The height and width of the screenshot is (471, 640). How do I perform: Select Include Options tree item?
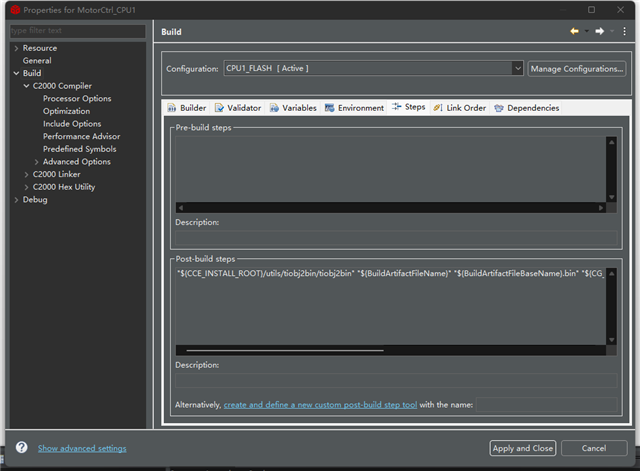72,124
